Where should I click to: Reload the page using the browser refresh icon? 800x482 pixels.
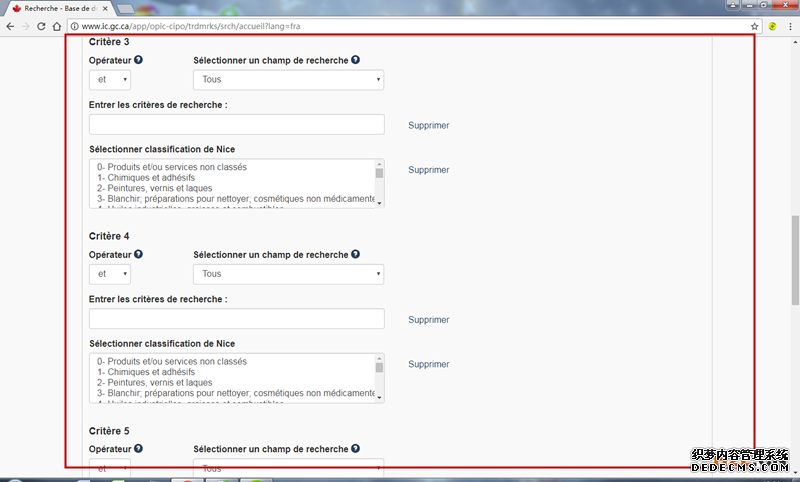(x=42, y=25)
